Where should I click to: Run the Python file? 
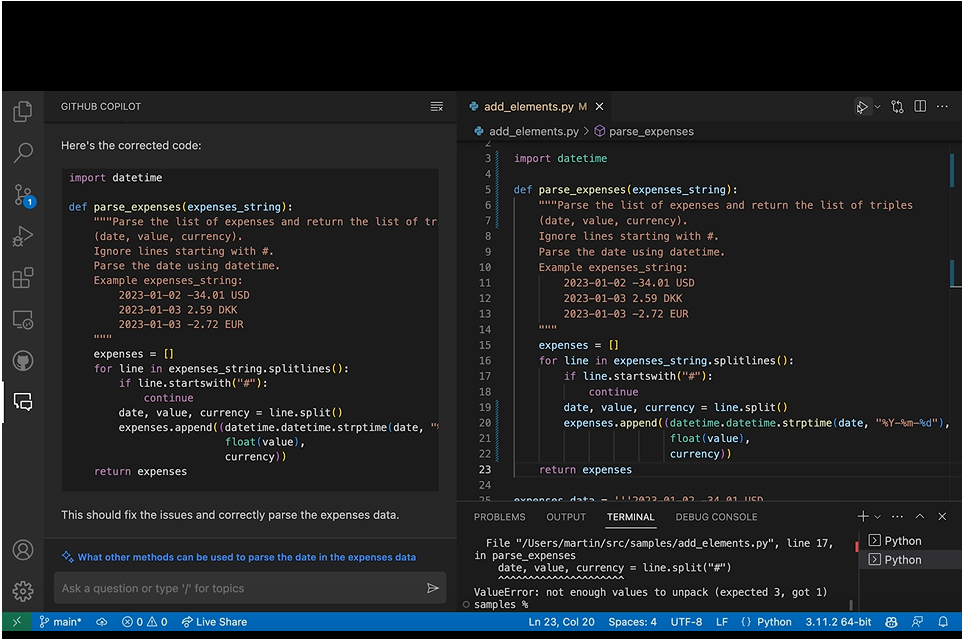coord(862,106)
